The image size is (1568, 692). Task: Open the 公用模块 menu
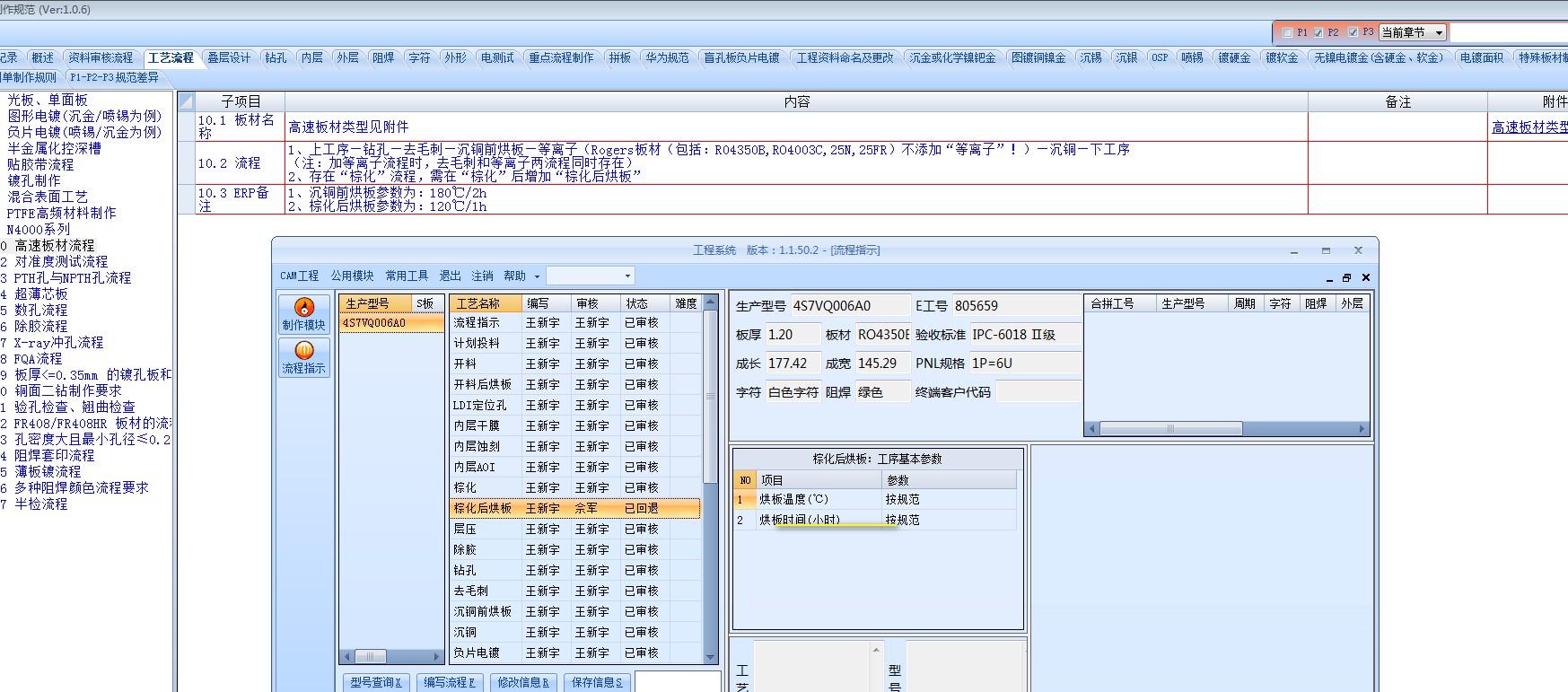coord(352,276)
